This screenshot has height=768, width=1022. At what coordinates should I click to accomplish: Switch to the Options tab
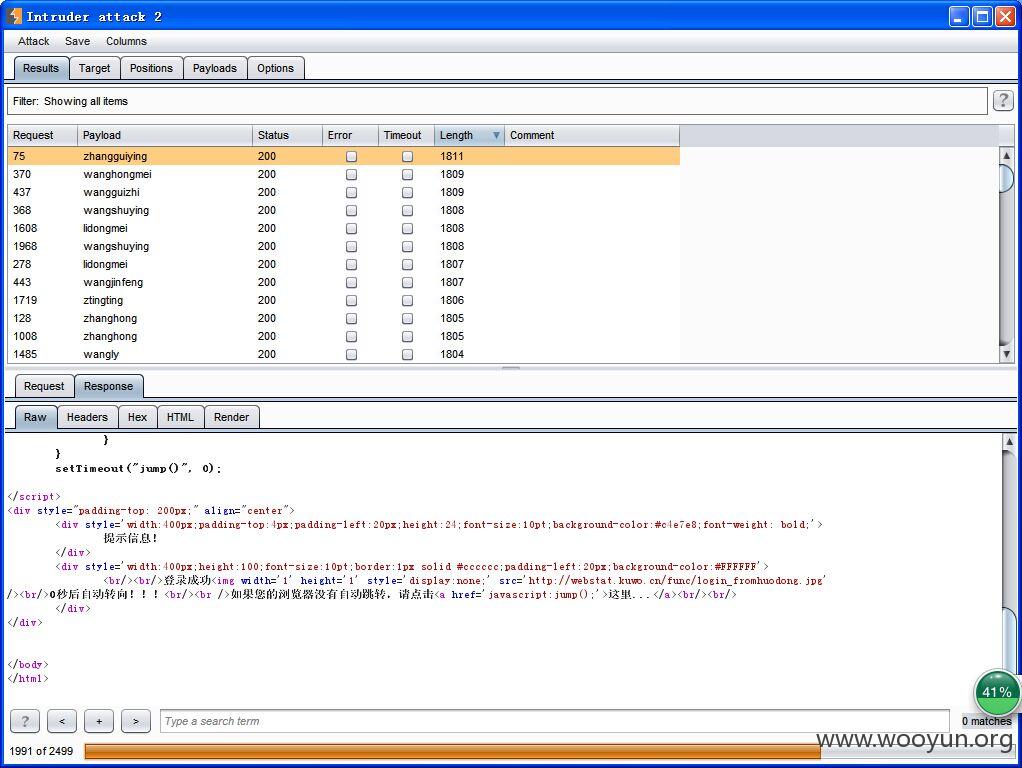click(x=275, y=68)
